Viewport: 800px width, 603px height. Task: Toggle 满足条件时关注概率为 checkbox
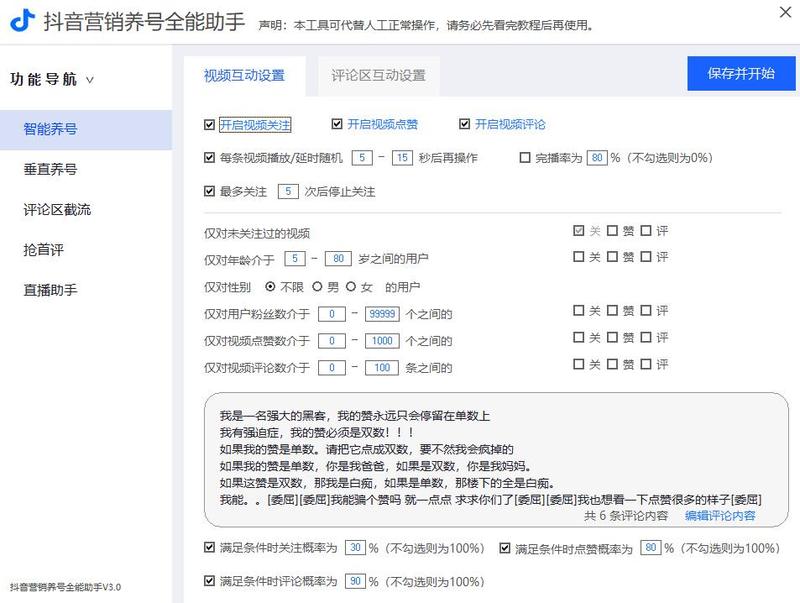[209, 548]
